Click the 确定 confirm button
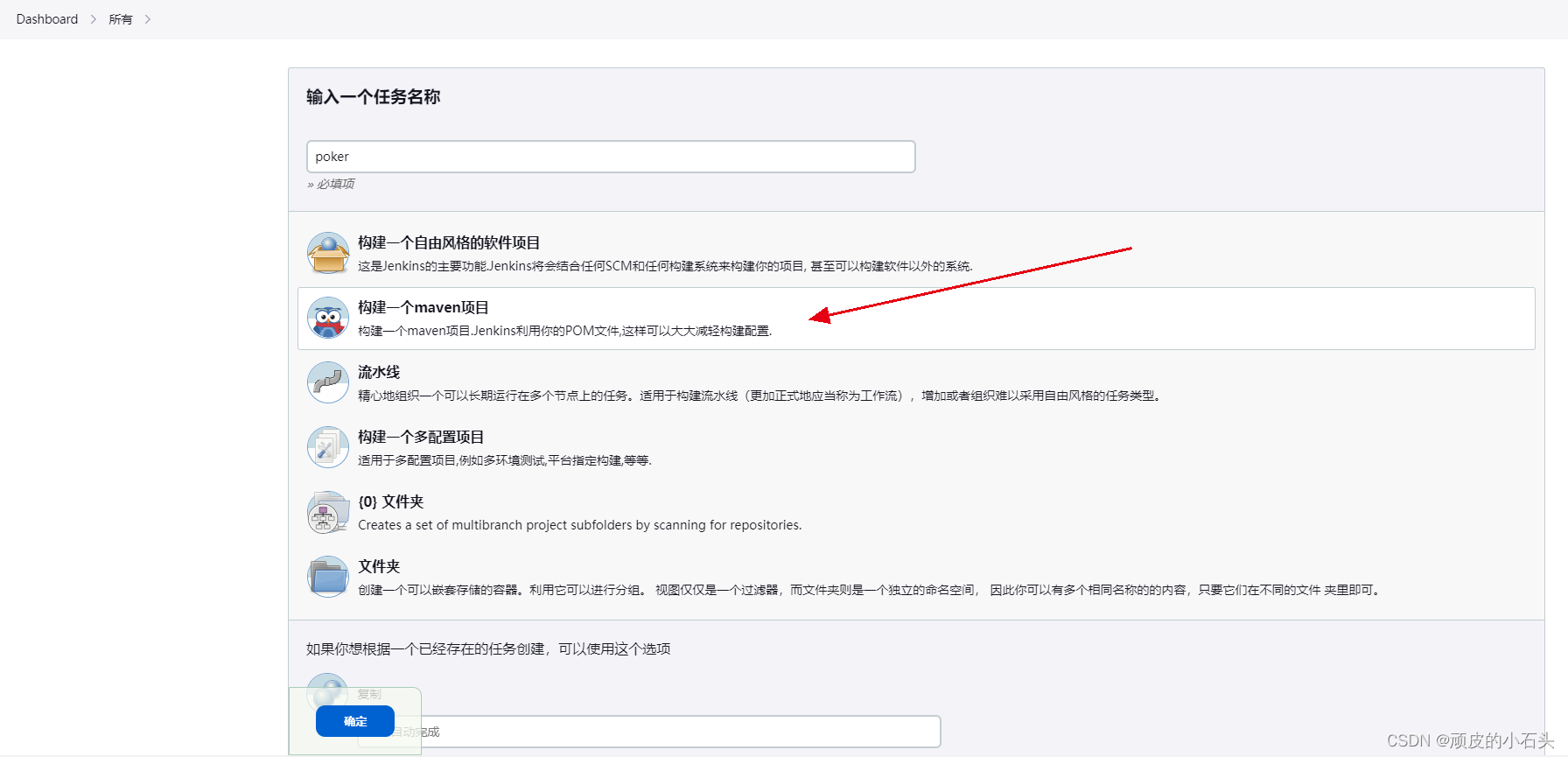 click(x=355, y=721)
